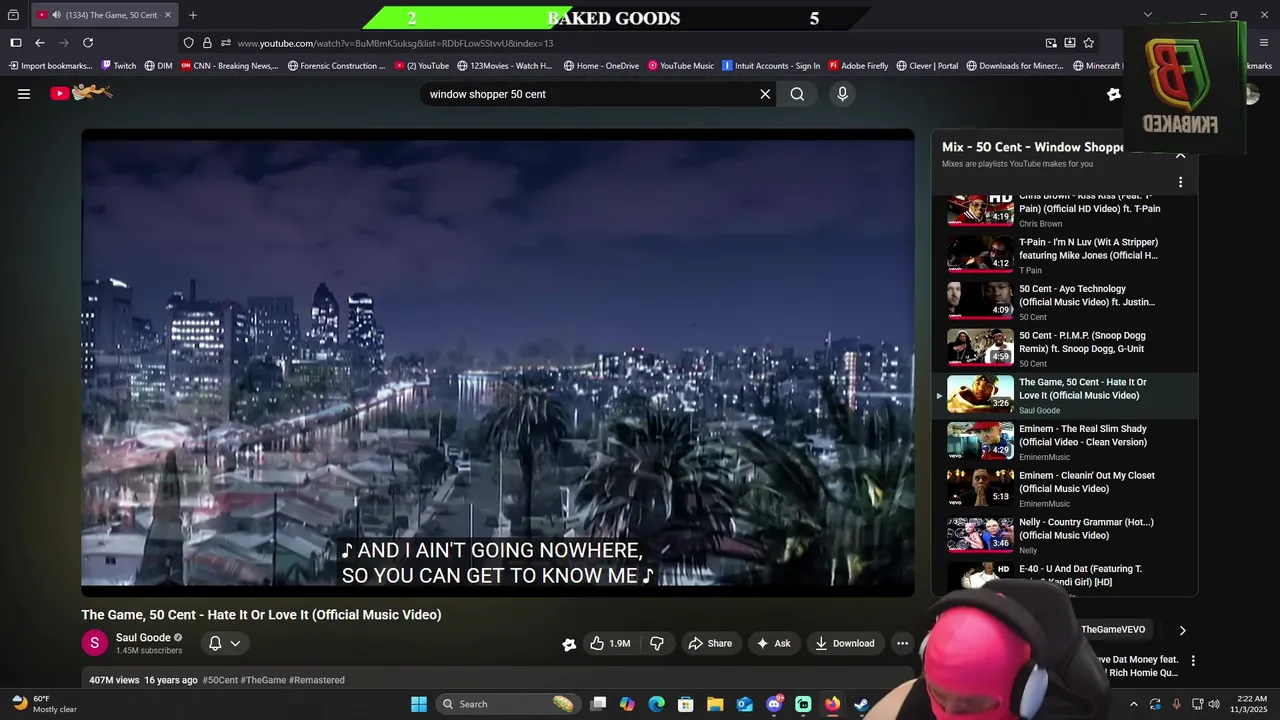Open the Home - OneDrive bookmark

pos(601,66)
